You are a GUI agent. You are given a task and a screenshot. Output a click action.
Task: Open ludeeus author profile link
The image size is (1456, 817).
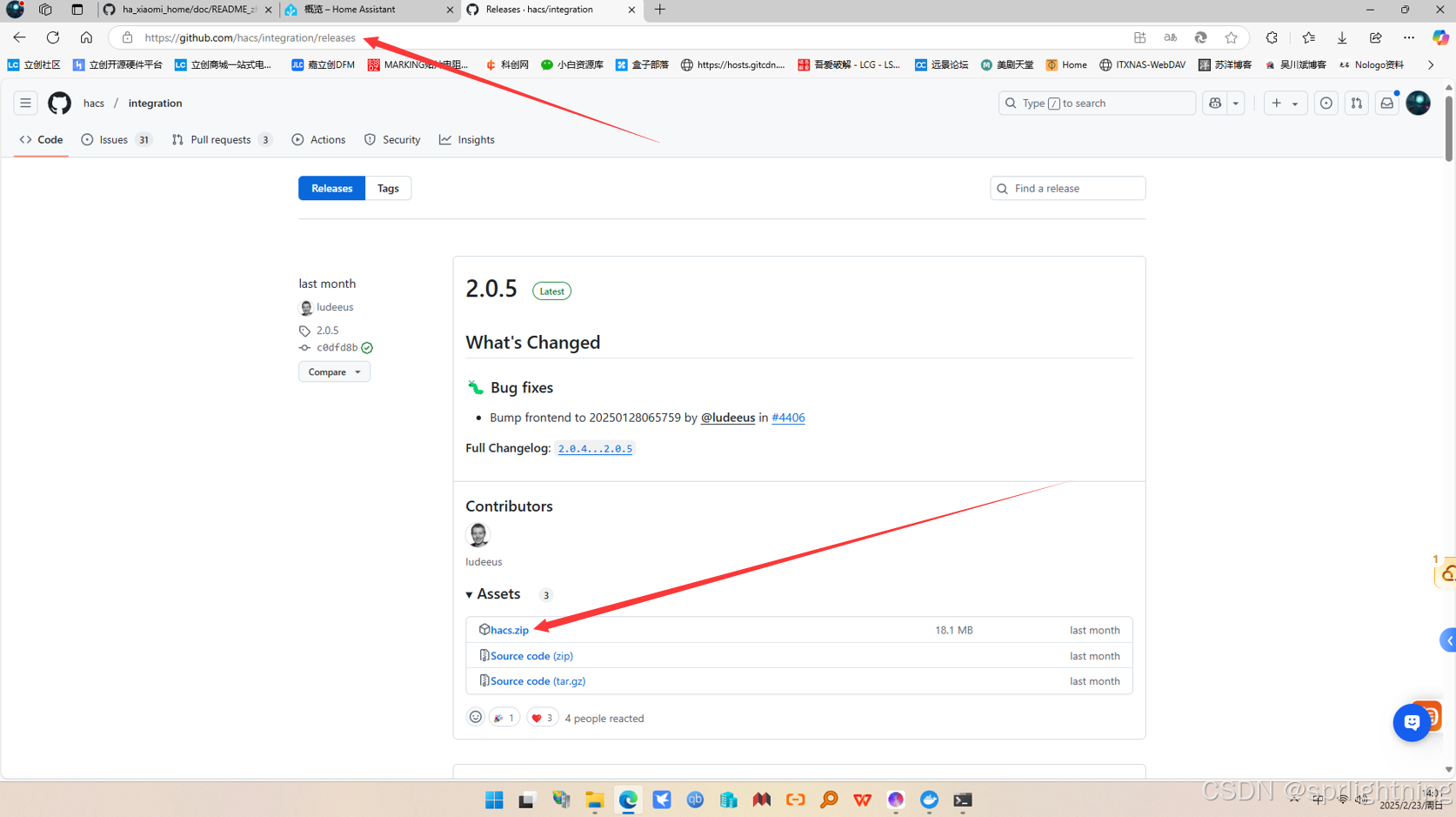(x=334, y=307)
